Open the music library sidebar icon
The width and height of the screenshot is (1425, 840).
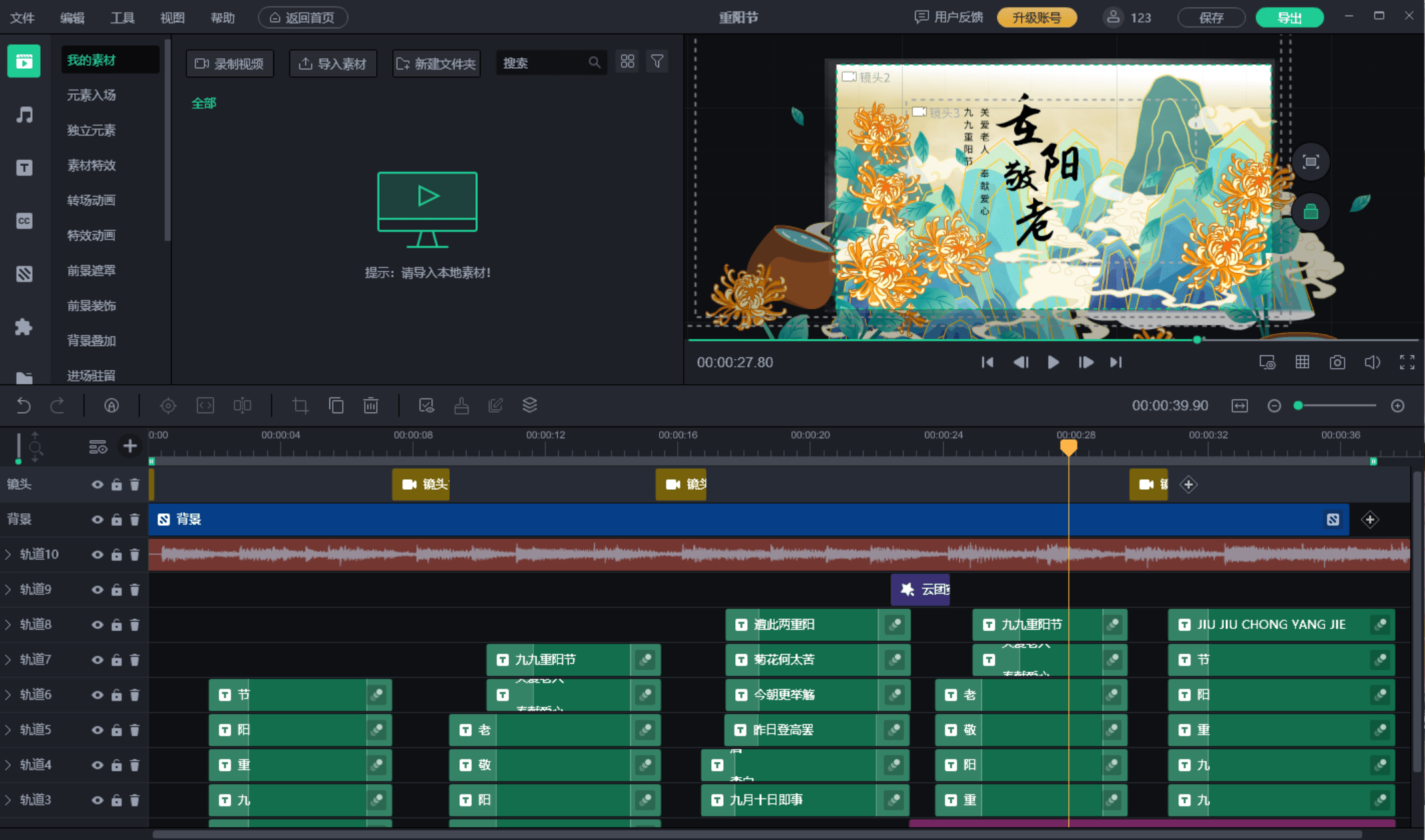[x=24, y=114]
